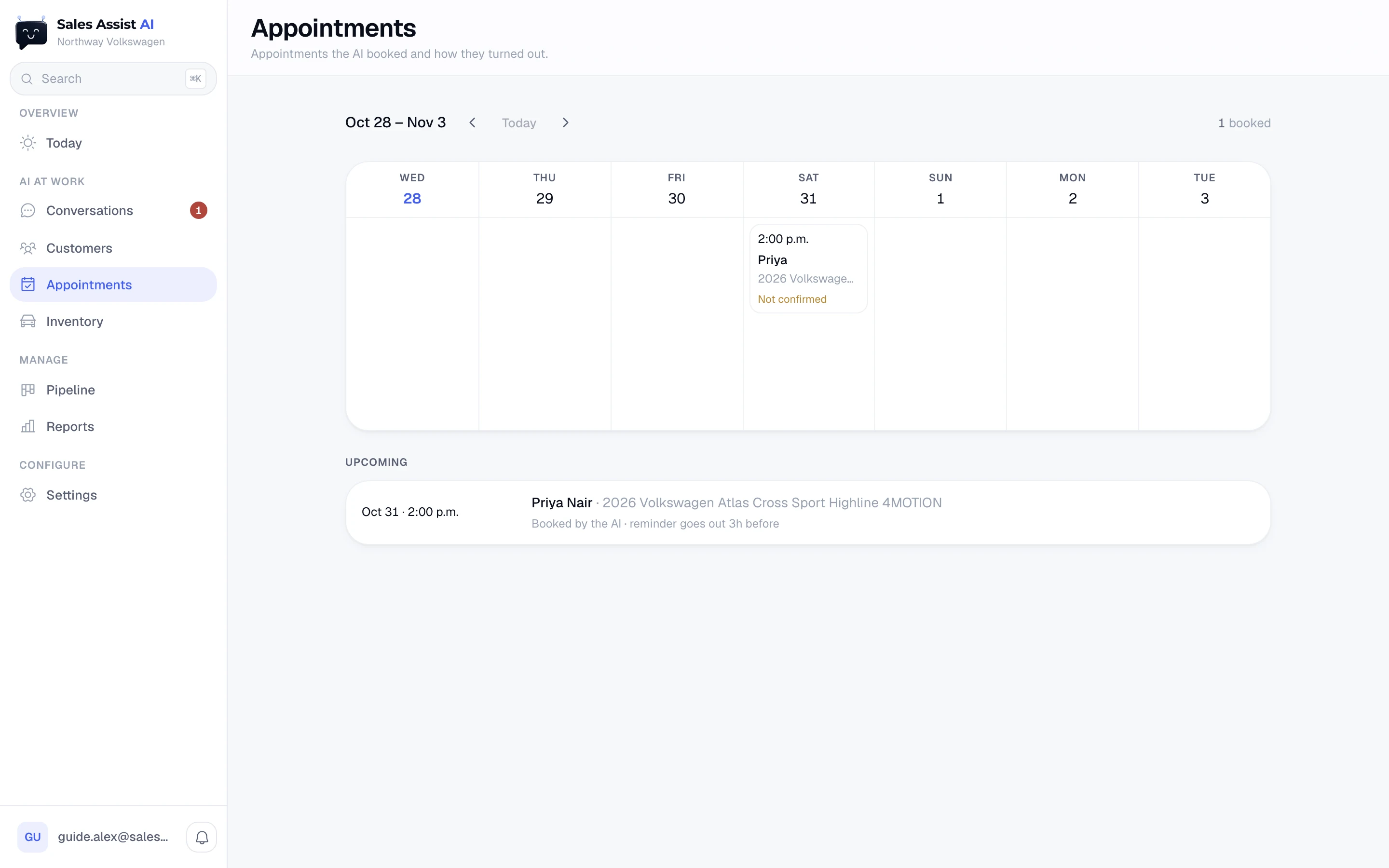
Task: Focus the Search input field
Action: [114, 79]
